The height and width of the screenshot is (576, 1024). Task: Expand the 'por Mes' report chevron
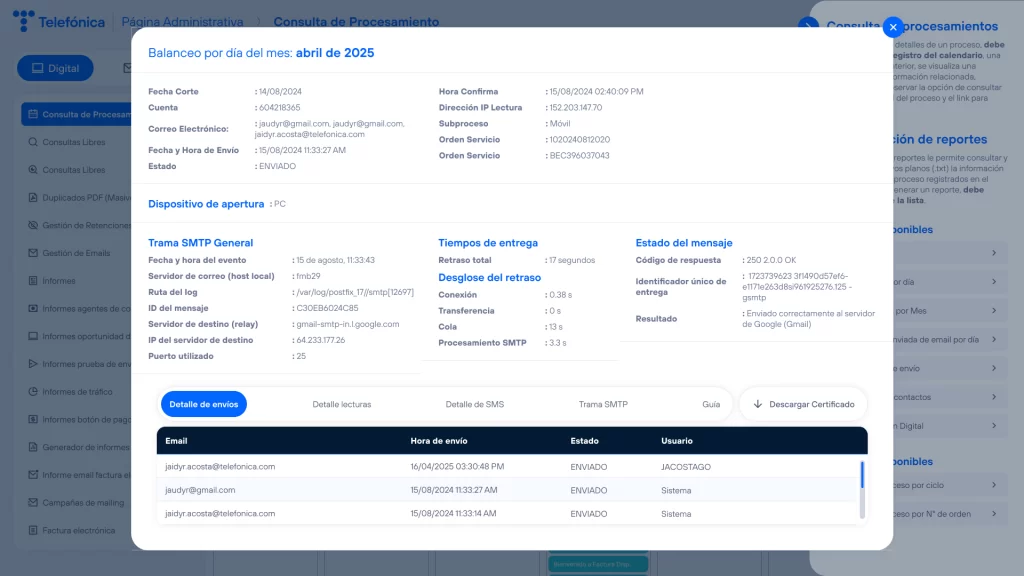(994, 311)
